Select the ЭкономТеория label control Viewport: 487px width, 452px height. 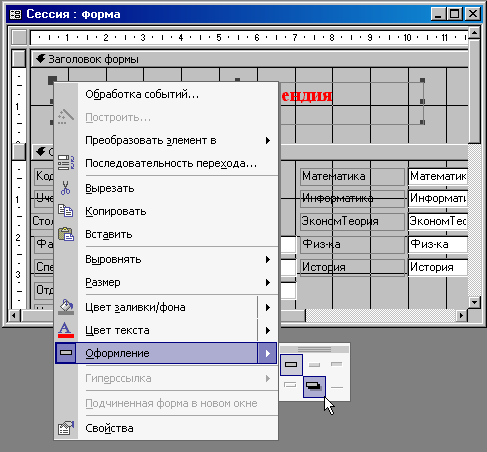pos(352,221)
